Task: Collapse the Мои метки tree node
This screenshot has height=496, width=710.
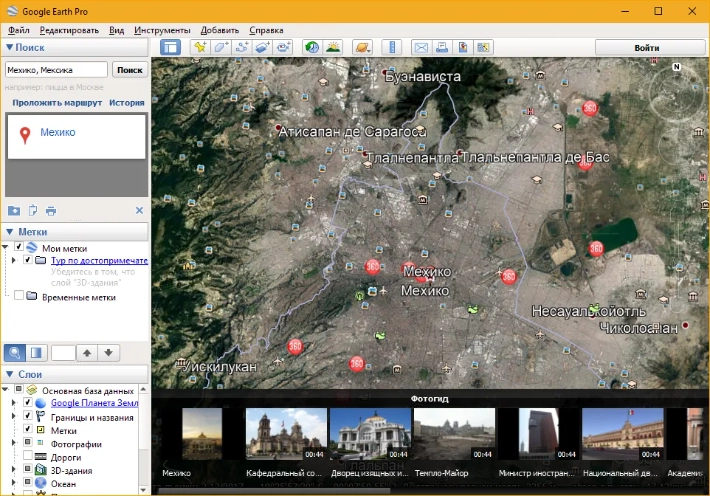Action: coord(5,247)
